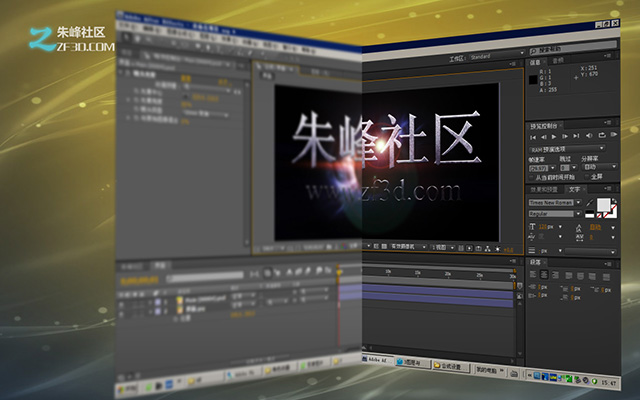
Task: Open the 工作区 Standard workspace dropdown
Action: [497, 56]
